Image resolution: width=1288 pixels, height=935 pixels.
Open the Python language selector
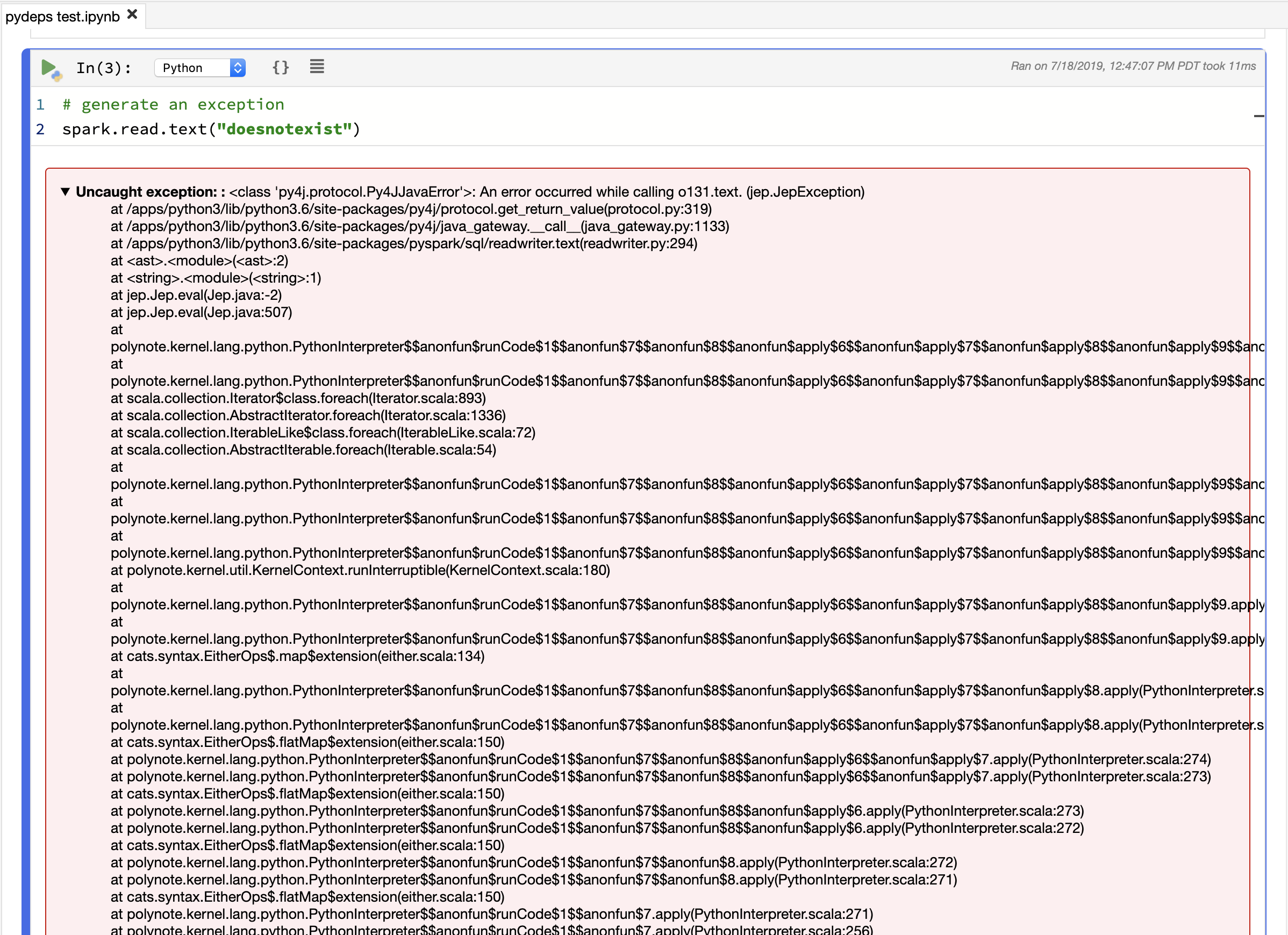pyautogui.click(x=200, y=68)
